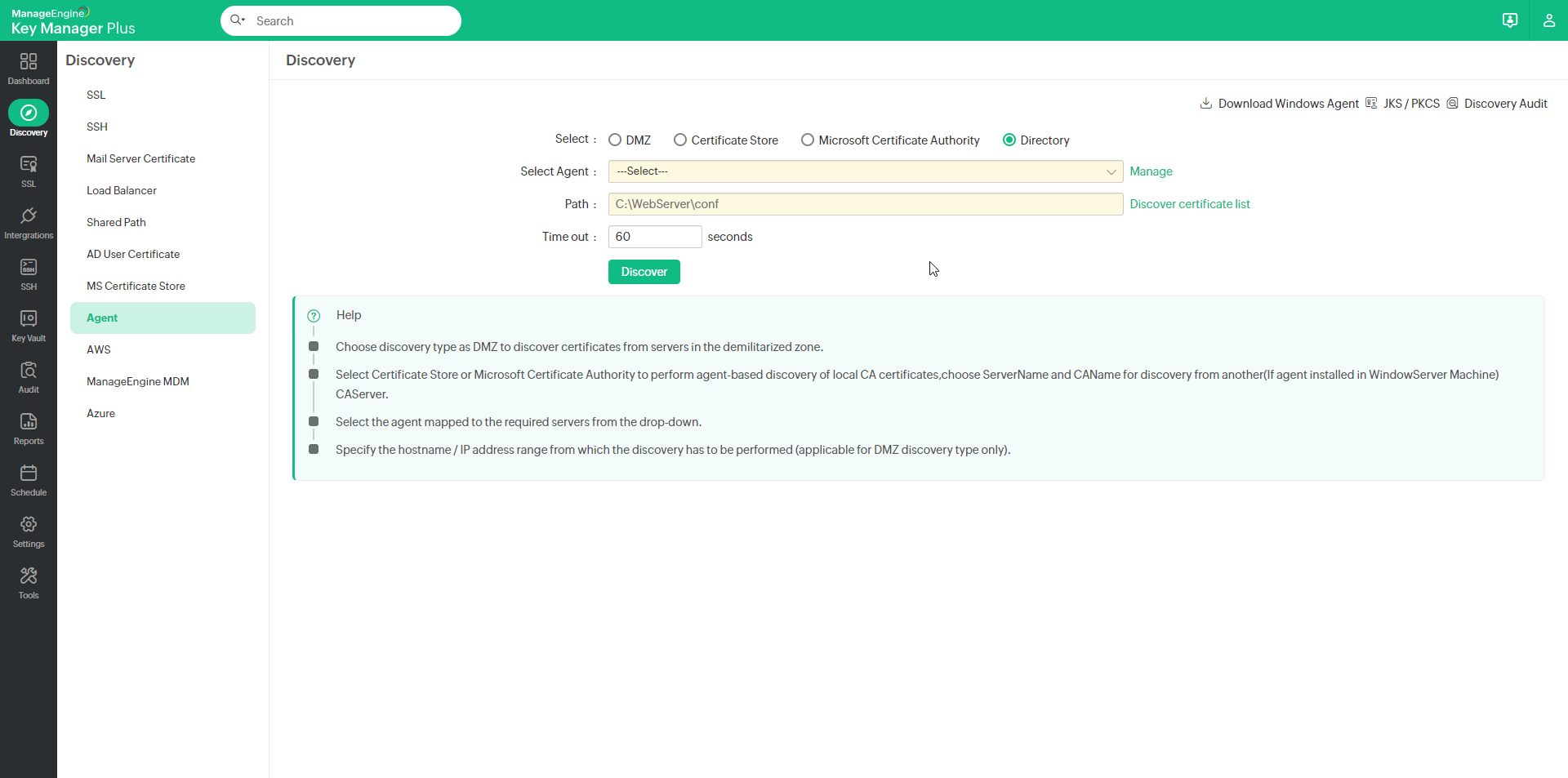The width and height of the screenshot is (1568, 778).
Task: Open the user profile menu
Action: point(1549,20)
